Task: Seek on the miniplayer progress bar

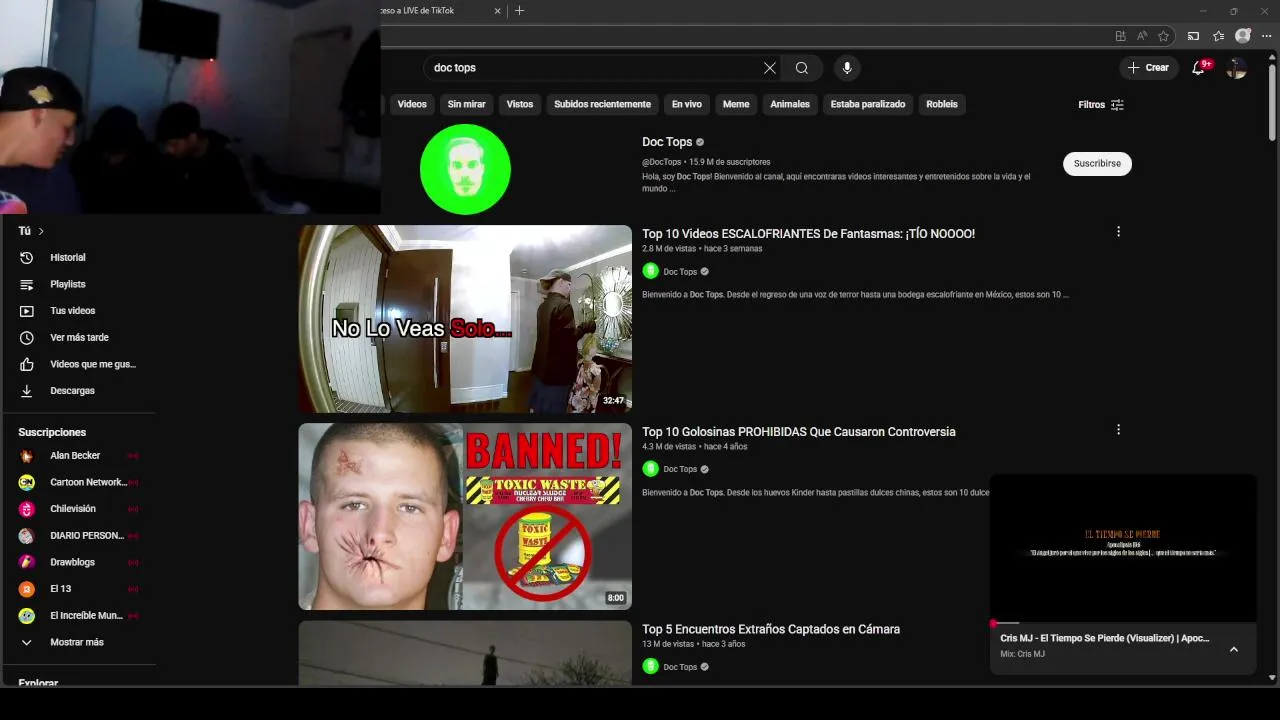Action: (1123, 623)
